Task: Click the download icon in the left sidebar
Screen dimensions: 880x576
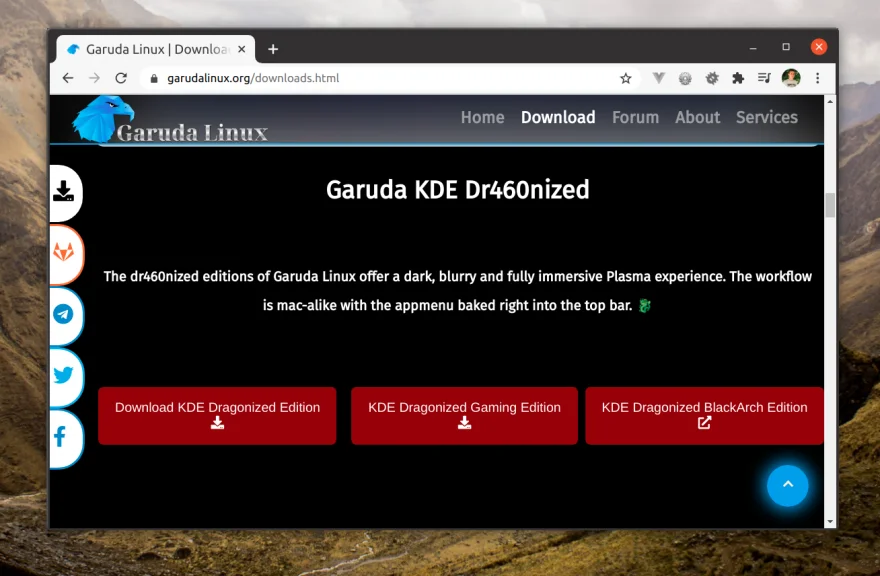Action: [63, 193]
